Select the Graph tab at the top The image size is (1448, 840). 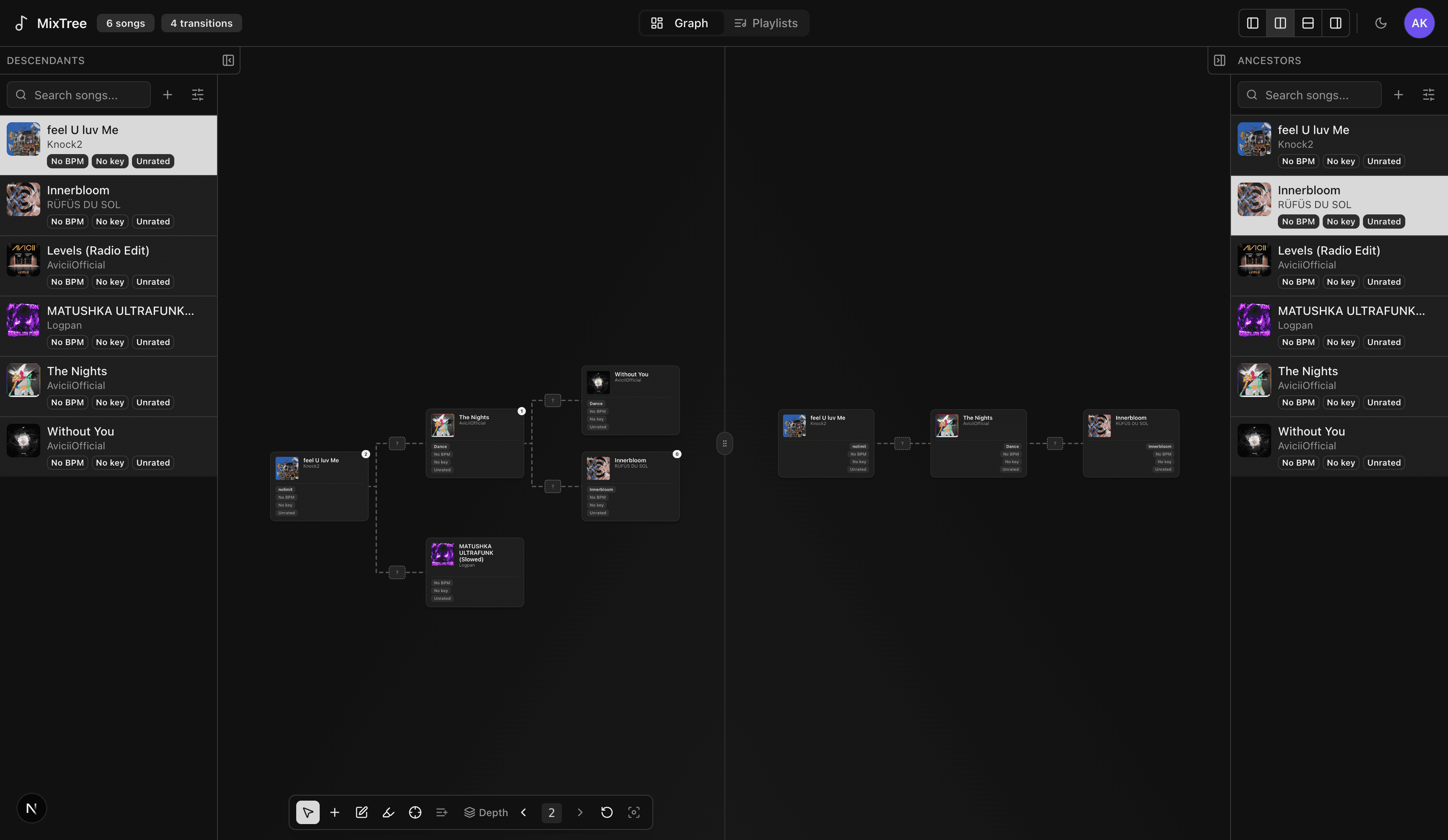click(682, 23)
